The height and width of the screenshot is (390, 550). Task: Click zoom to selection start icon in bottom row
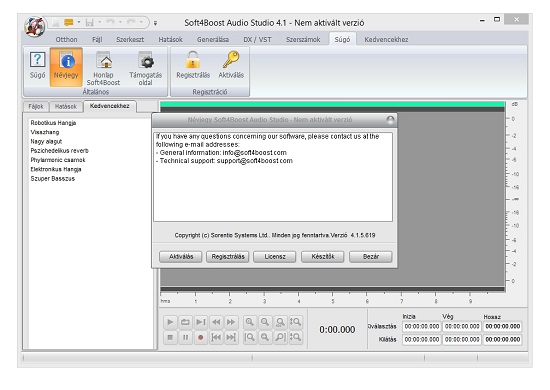(250, 337)
